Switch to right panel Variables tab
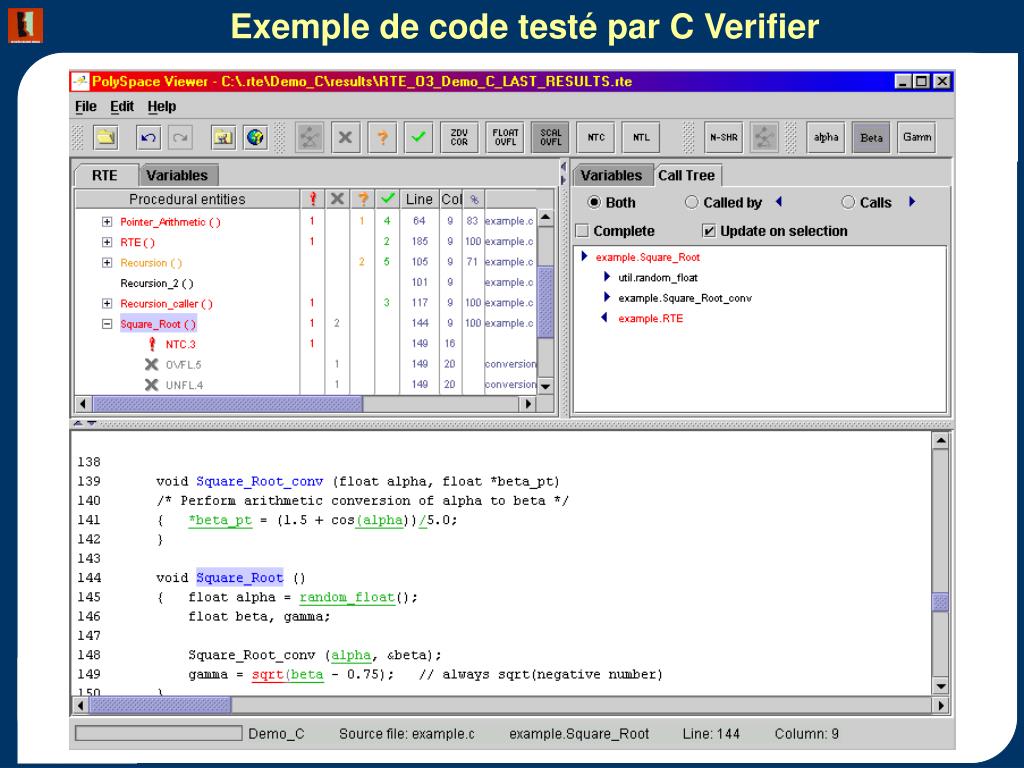 [x=611, y=175]
